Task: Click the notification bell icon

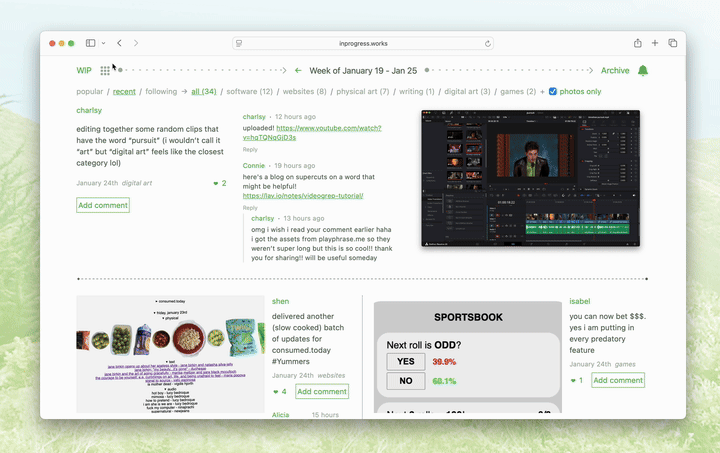Action: pyautogui.click(x=643, y=71)
